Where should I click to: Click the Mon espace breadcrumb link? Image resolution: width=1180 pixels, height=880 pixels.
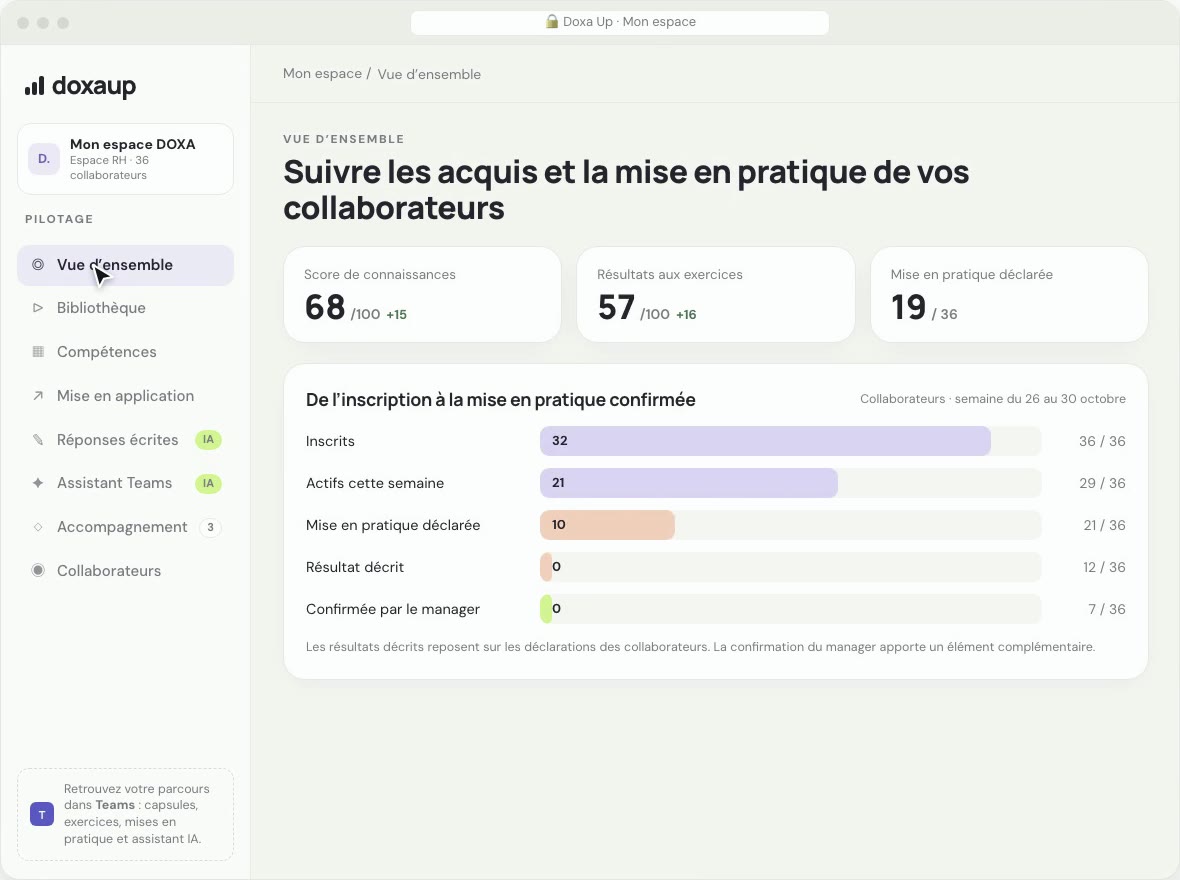point(322,74)
